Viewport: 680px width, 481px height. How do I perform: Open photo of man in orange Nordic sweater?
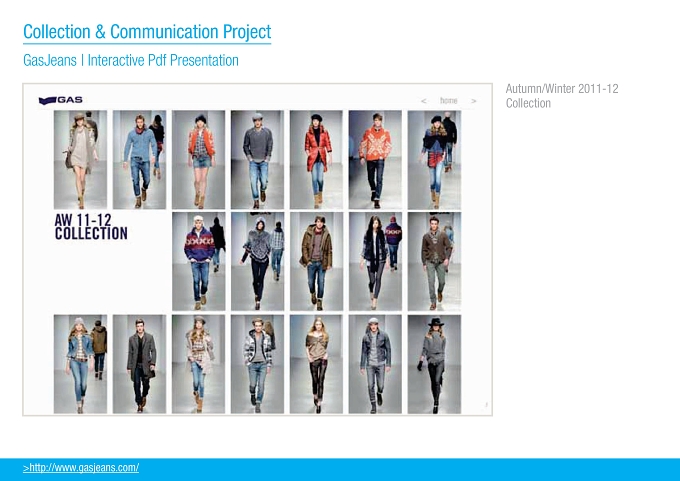point(375,160)
